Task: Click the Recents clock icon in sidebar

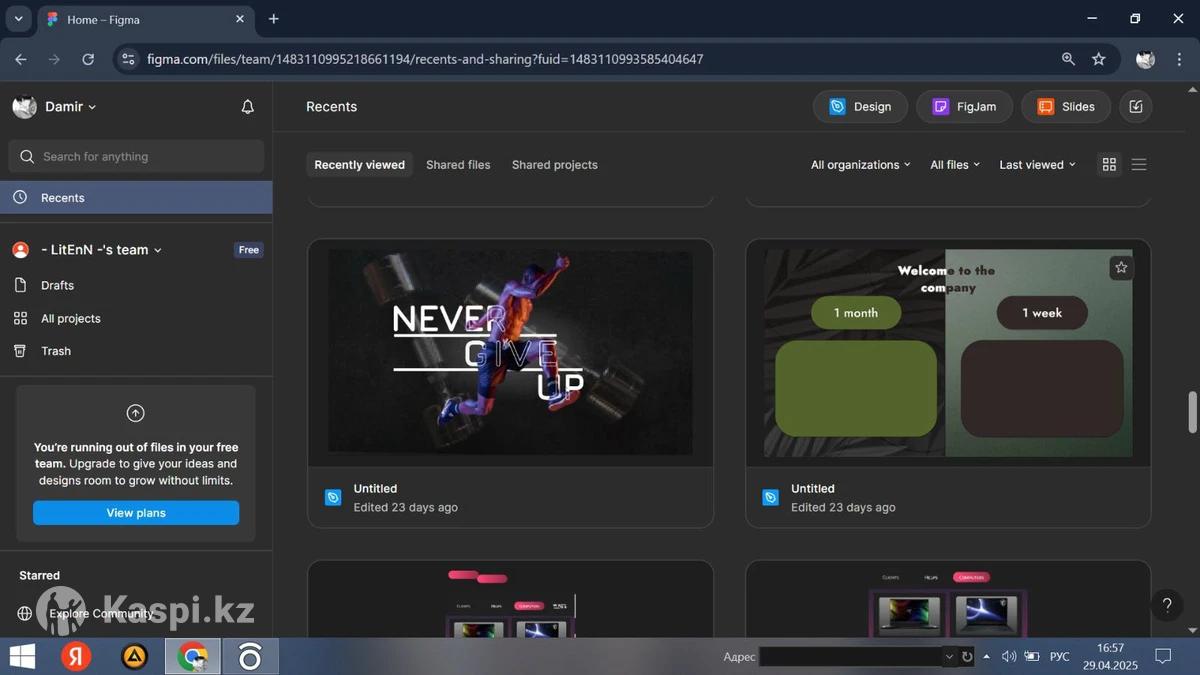Action: (20, 197)
